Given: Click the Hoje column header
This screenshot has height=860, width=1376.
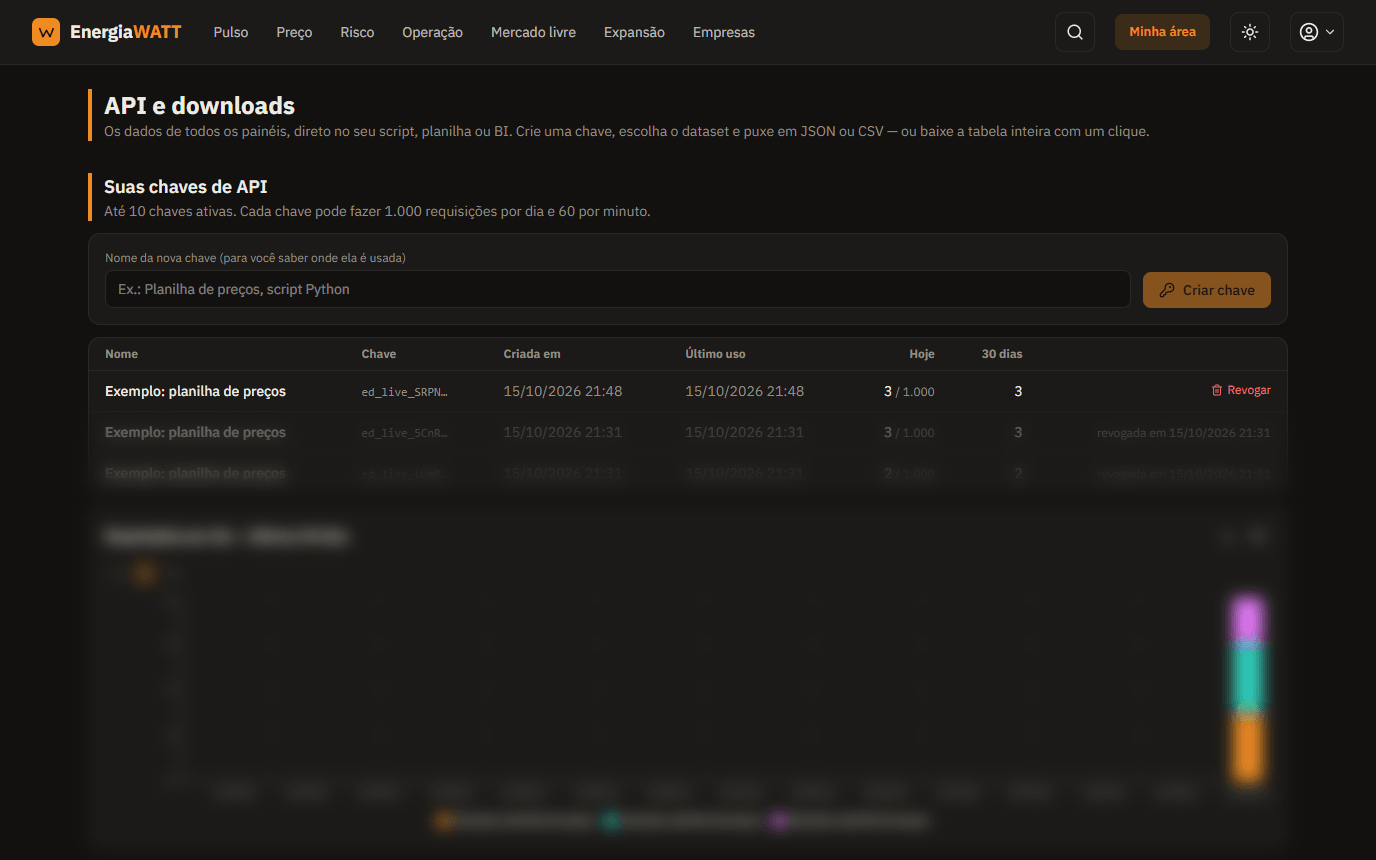Looking at the screenshot, I should (x=922, y=354).
